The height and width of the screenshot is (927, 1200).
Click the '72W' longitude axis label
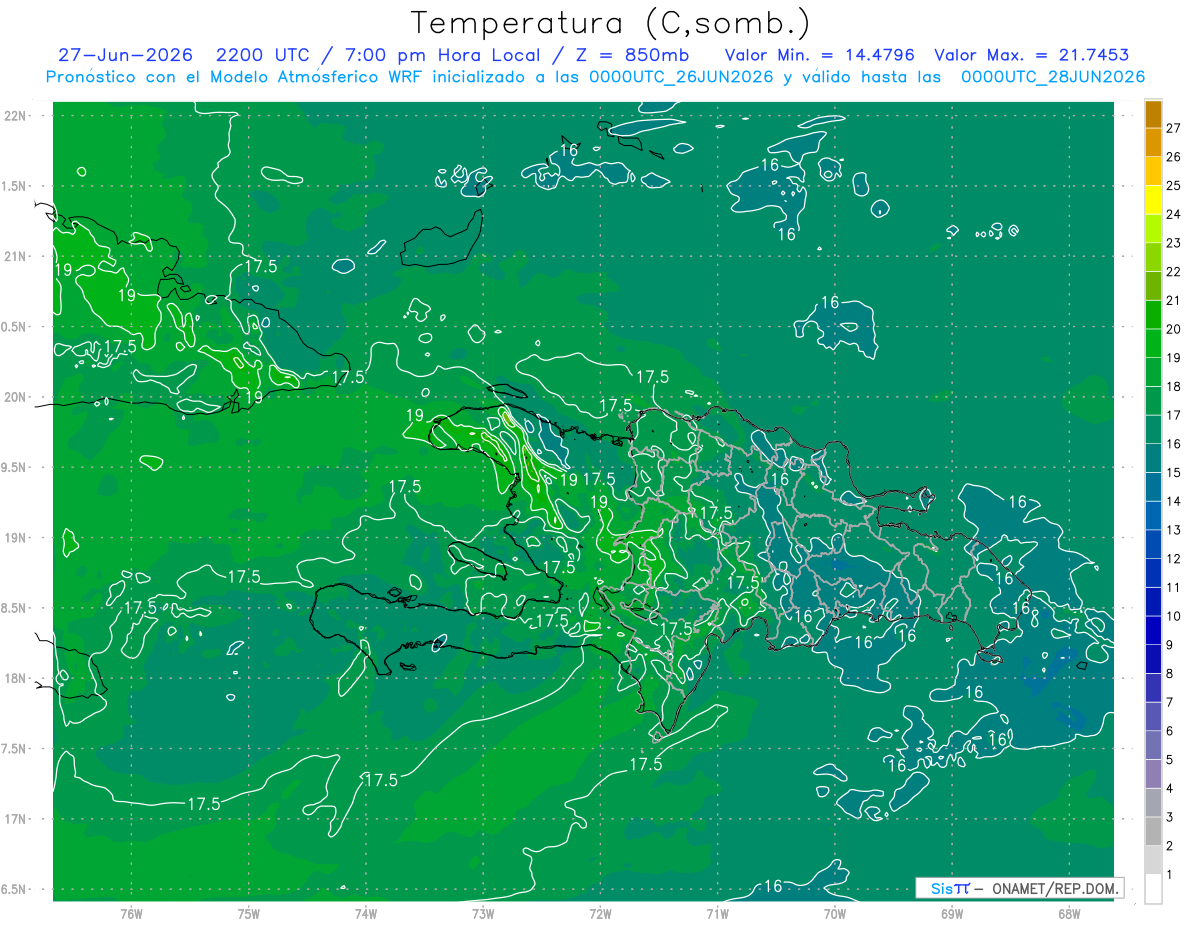(600, 913)
